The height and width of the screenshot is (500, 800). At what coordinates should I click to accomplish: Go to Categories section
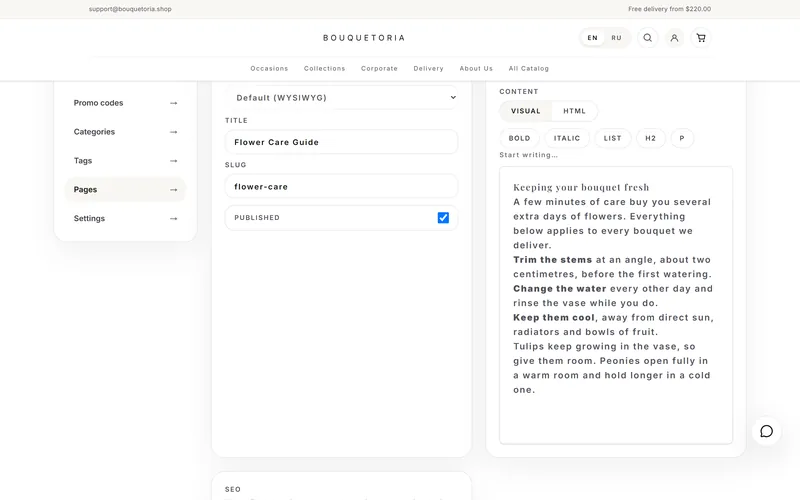(x=126, y=132)
